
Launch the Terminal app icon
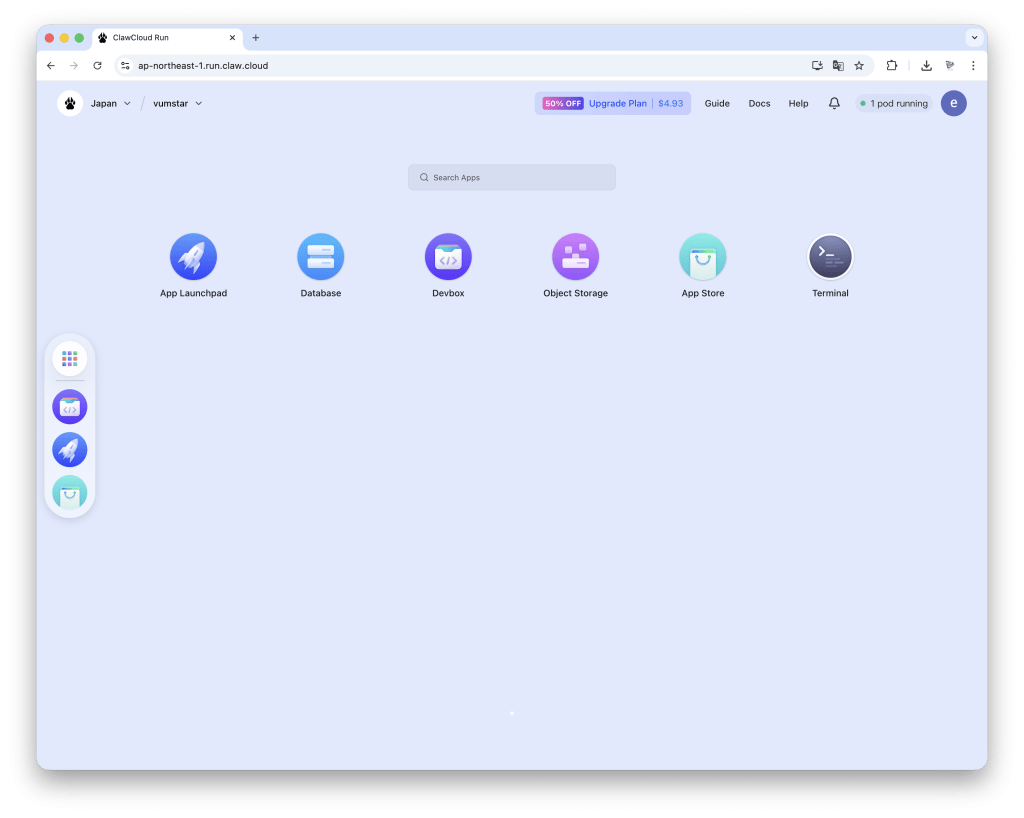point(830,257)
